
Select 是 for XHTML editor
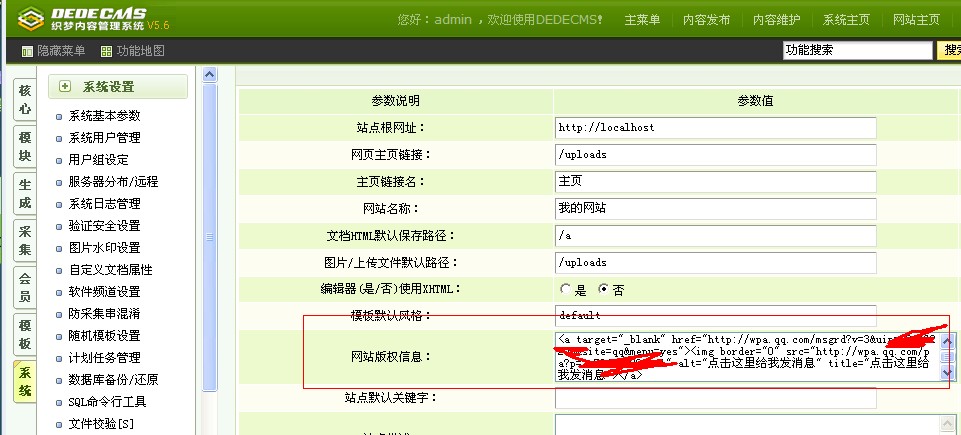(565, 289)
